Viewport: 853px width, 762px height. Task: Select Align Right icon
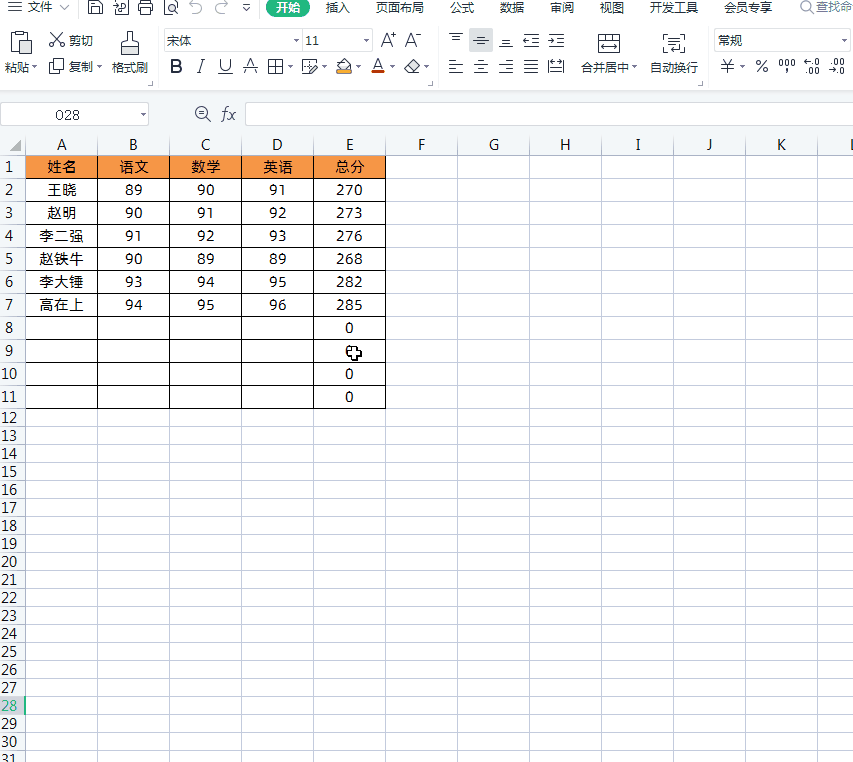tap(506, 66)
